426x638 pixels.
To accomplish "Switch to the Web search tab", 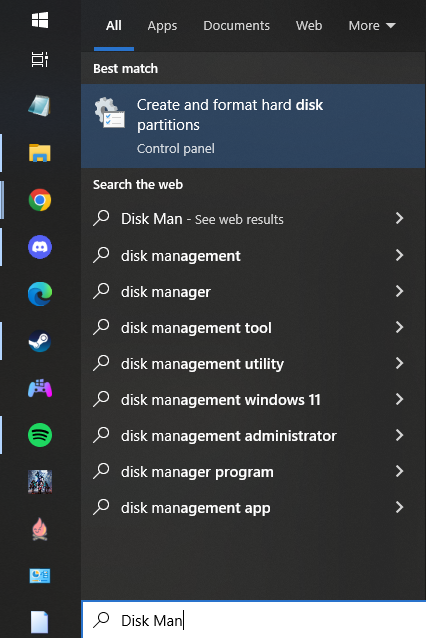I will pyautogui.click(x=309, y=26).
